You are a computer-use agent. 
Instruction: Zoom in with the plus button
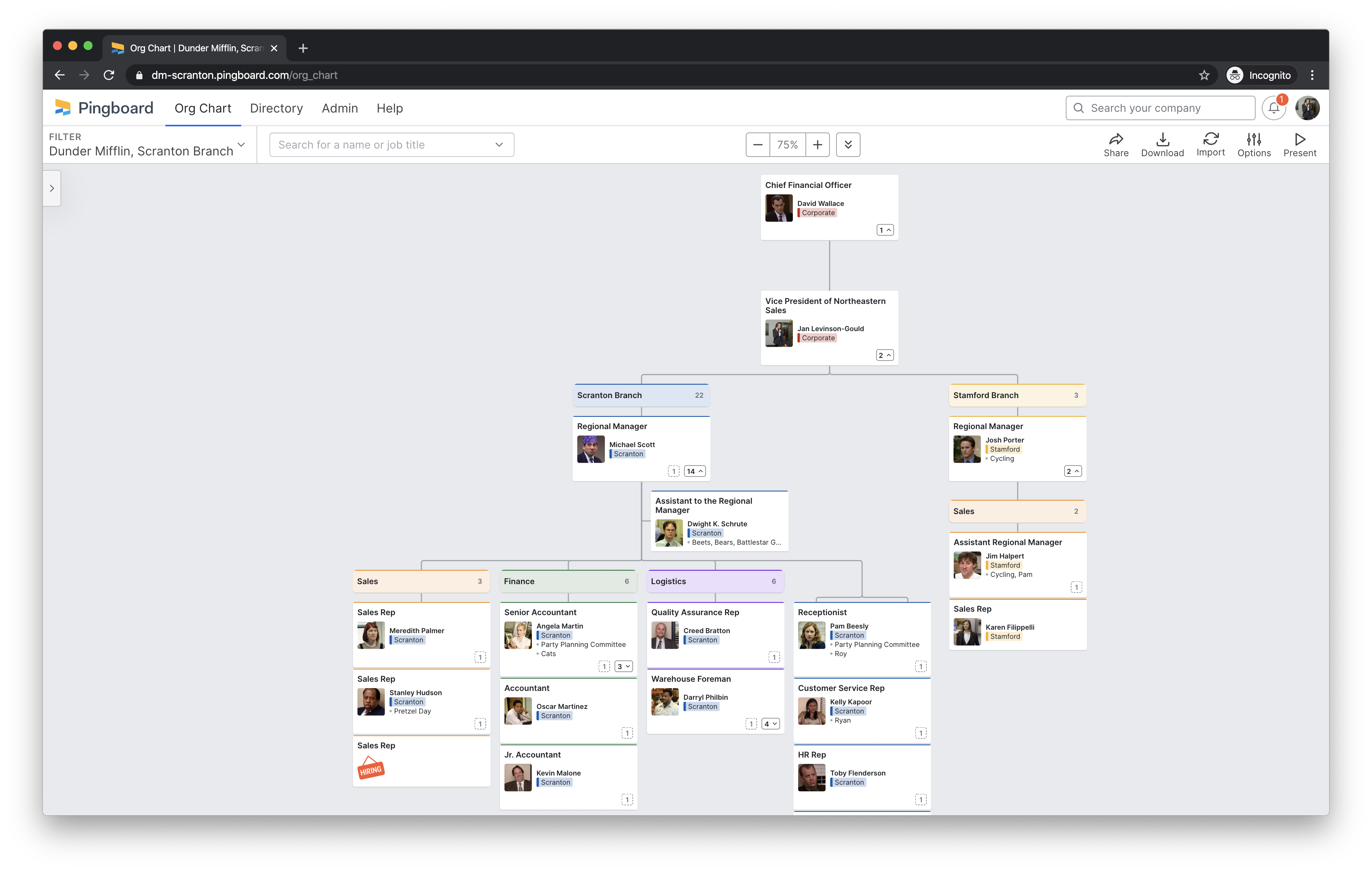click(818, 145)
